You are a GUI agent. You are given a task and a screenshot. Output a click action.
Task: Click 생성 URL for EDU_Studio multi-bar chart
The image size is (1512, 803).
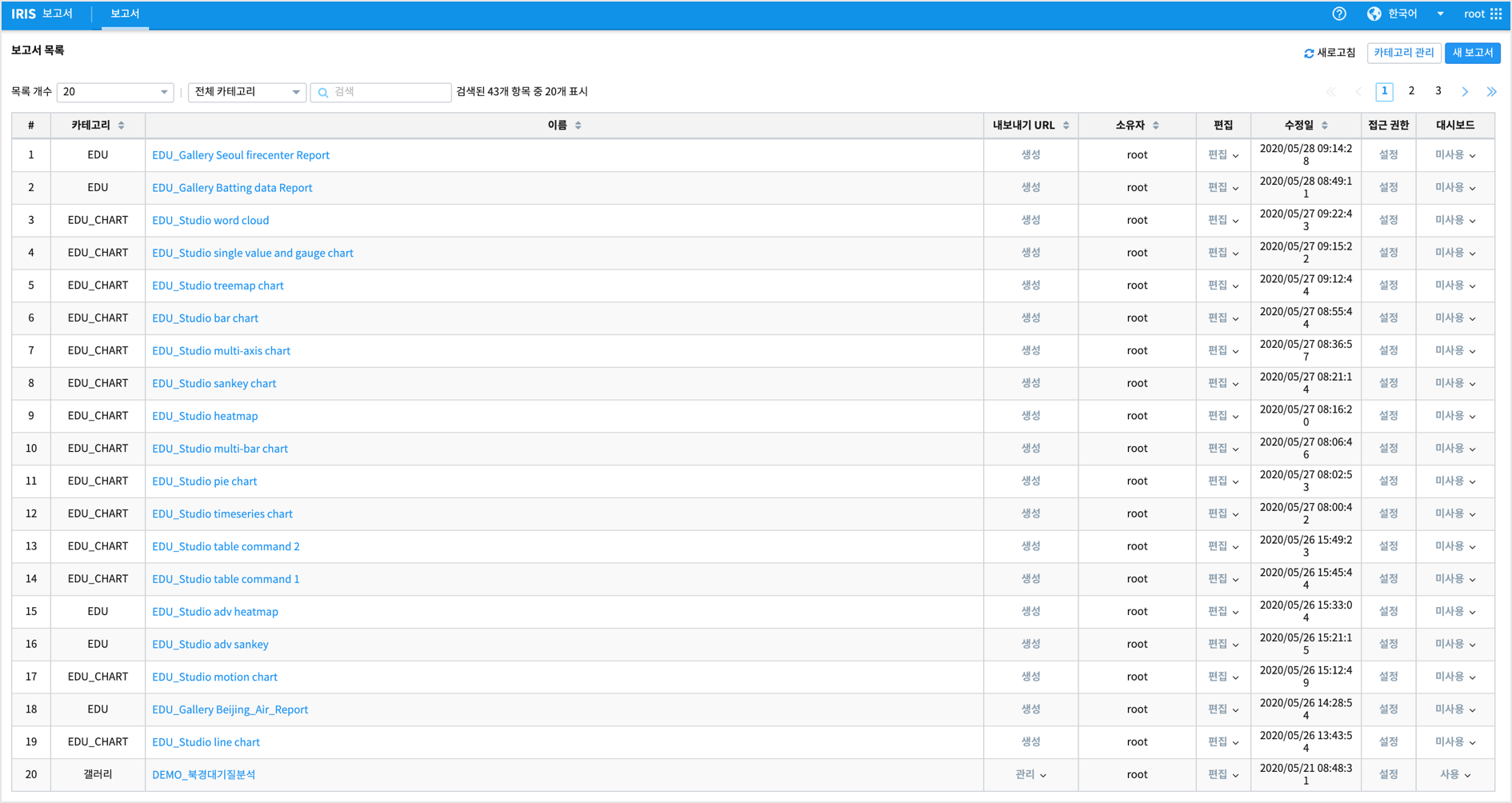tap(1030, 449)
